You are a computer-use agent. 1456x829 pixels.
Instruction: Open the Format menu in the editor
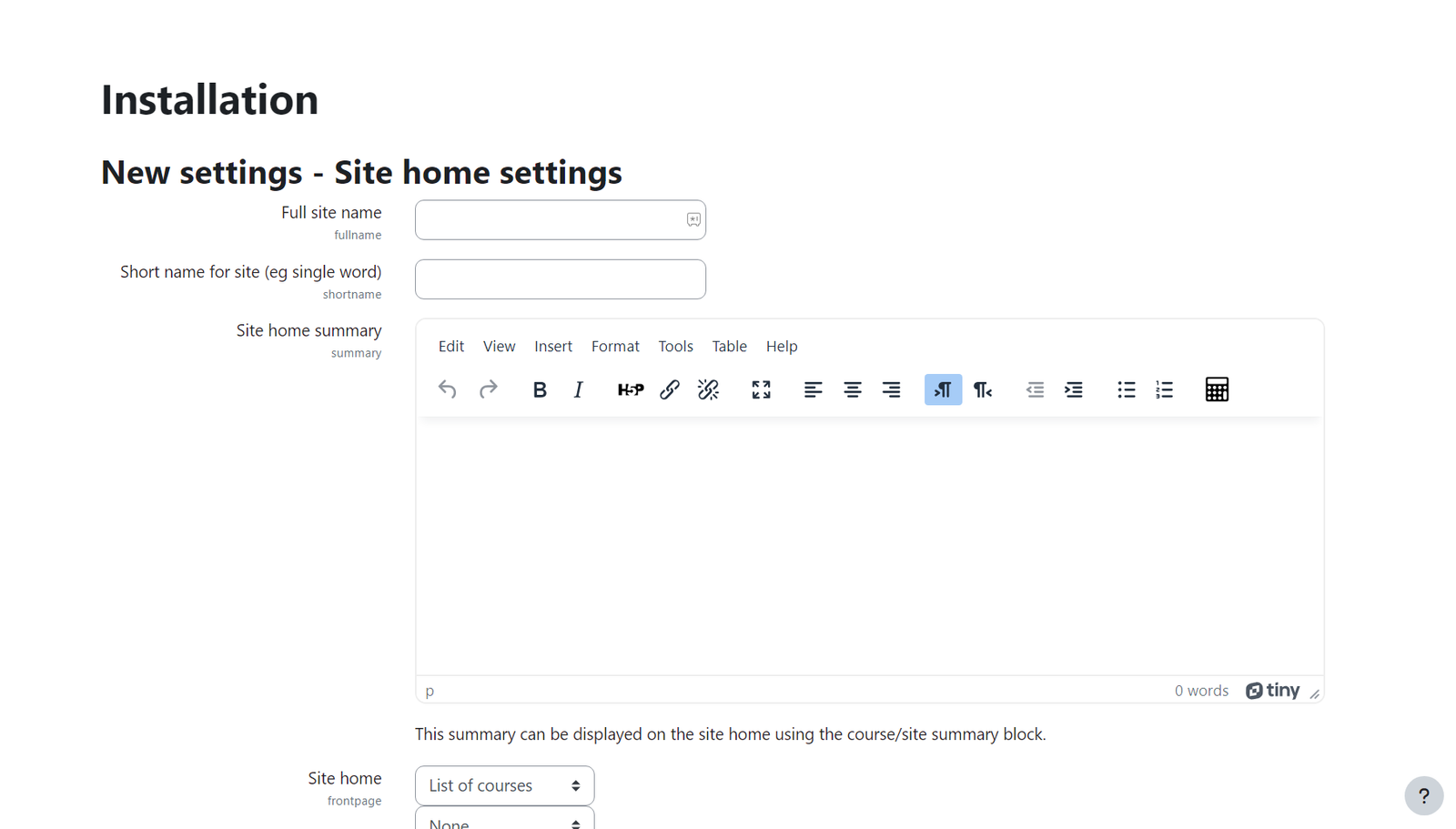pyautogui.click(x=615, y=346)
